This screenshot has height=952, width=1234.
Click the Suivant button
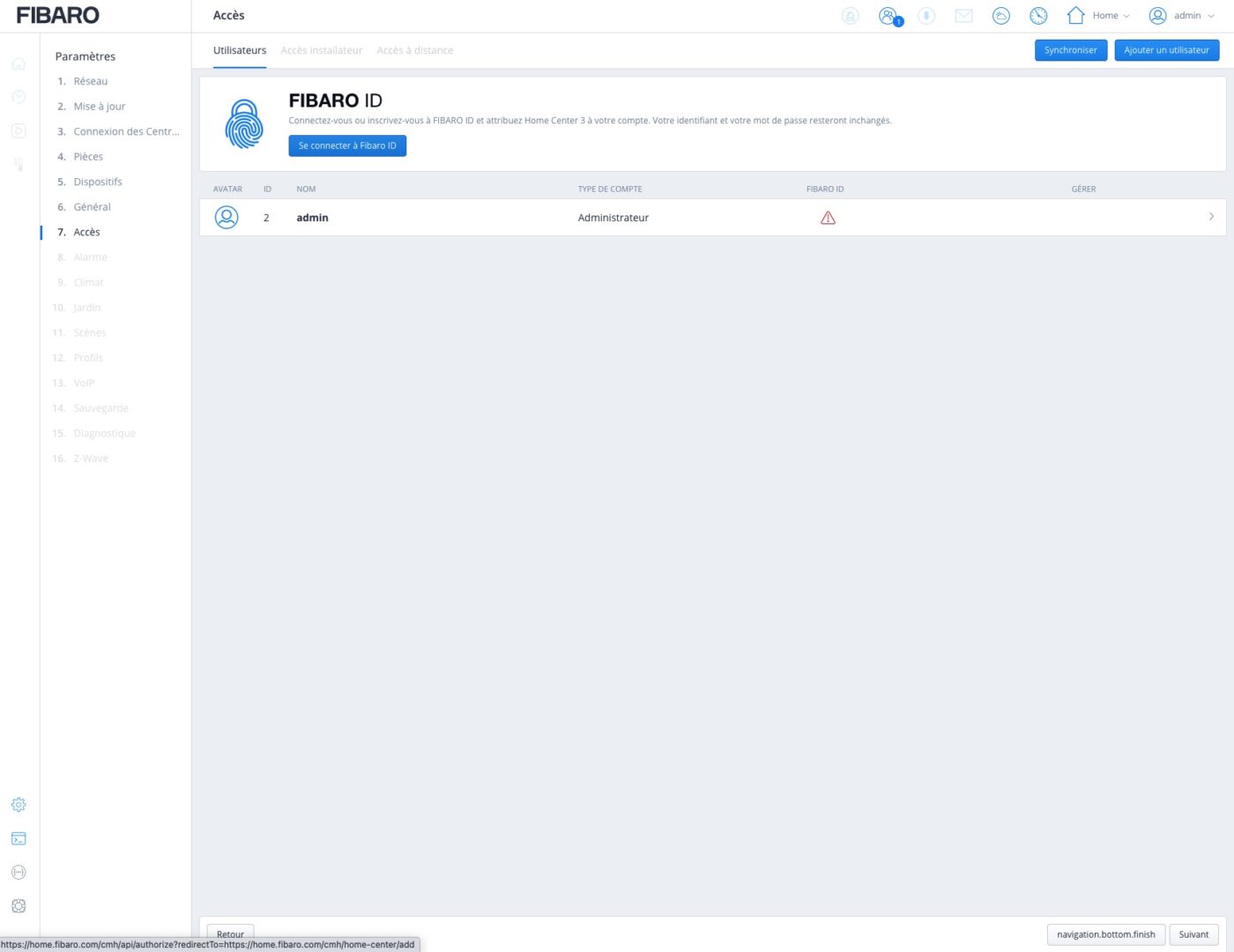[x=1194, y=934]
